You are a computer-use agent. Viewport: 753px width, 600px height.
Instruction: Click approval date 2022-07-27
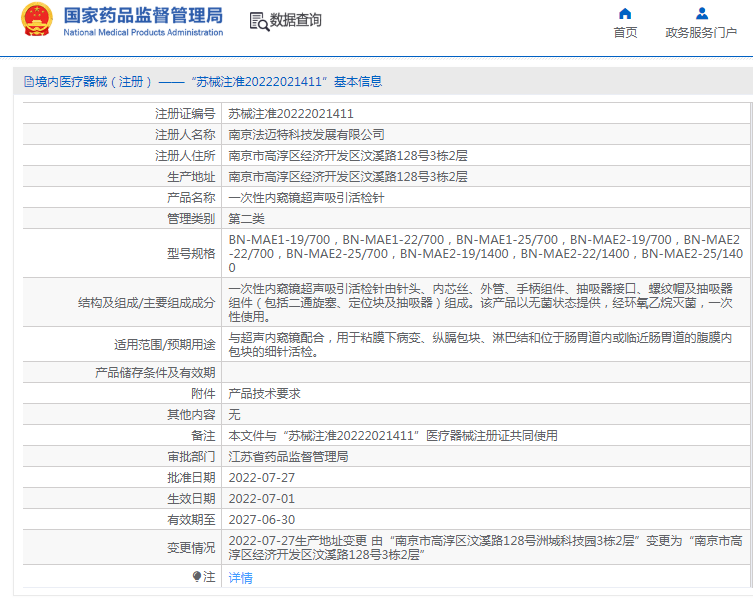tap(262, 478)
